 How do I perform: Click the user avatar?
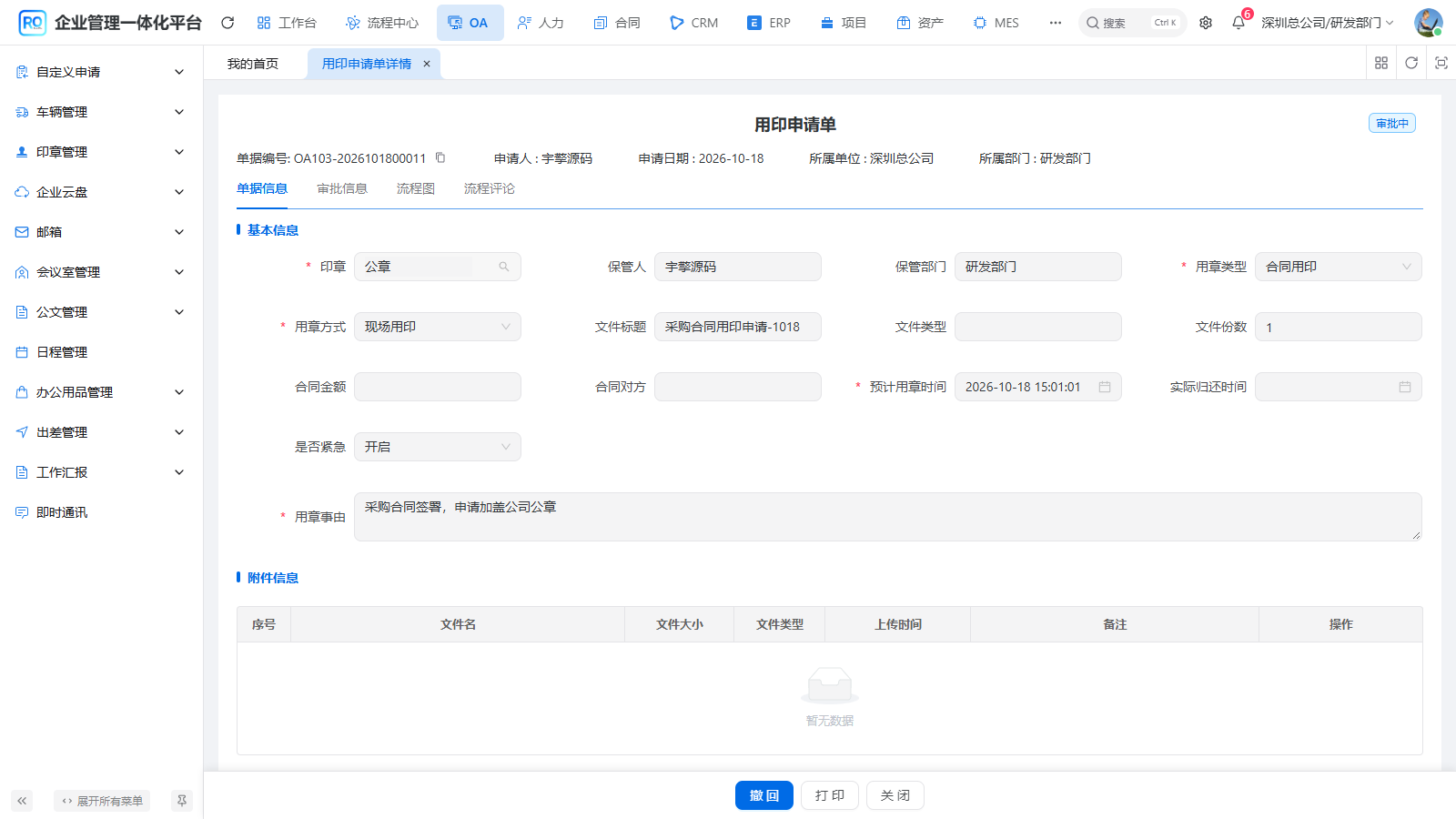pos(1428,23)
